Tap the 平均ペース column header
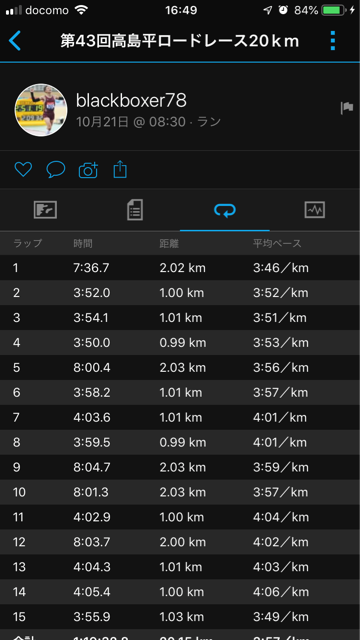 point(277,244)
